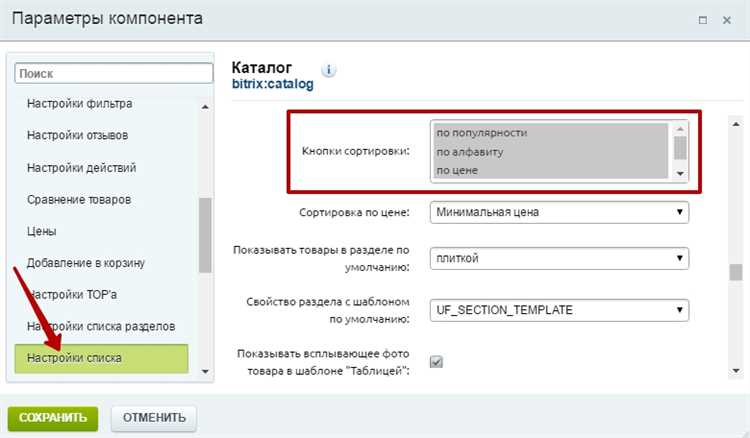Focus the Поиск search field
Viewport: 750px width, 438px height.
click(x=114, y=74)
